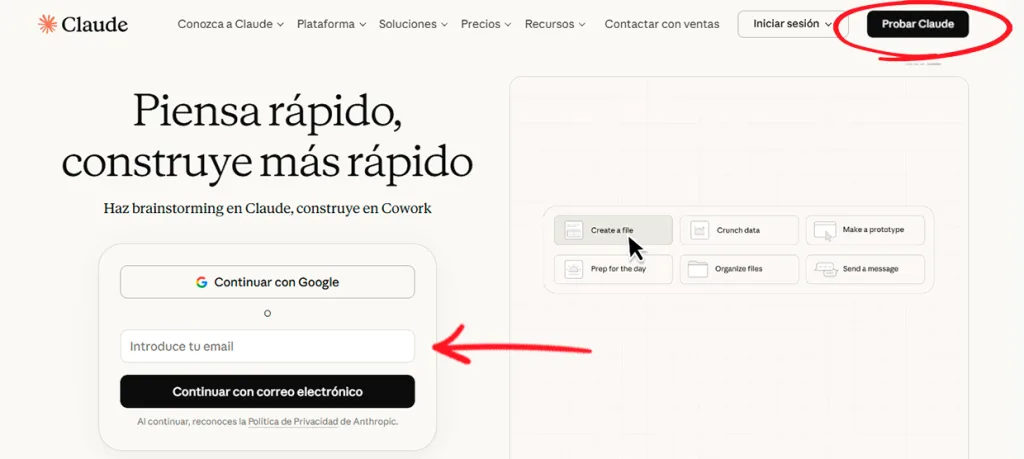
Task: Open the Iniciar sesión dropdown button
Action: coord(793,24)
